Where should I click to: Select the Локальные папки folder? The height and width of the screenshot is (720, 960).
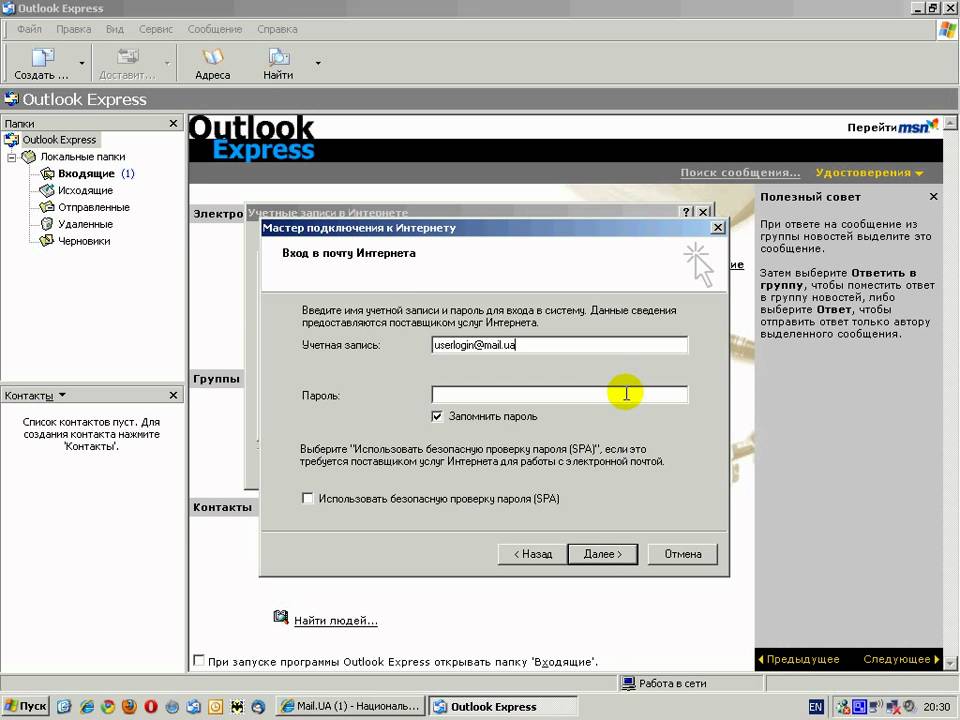coord(83,157)
